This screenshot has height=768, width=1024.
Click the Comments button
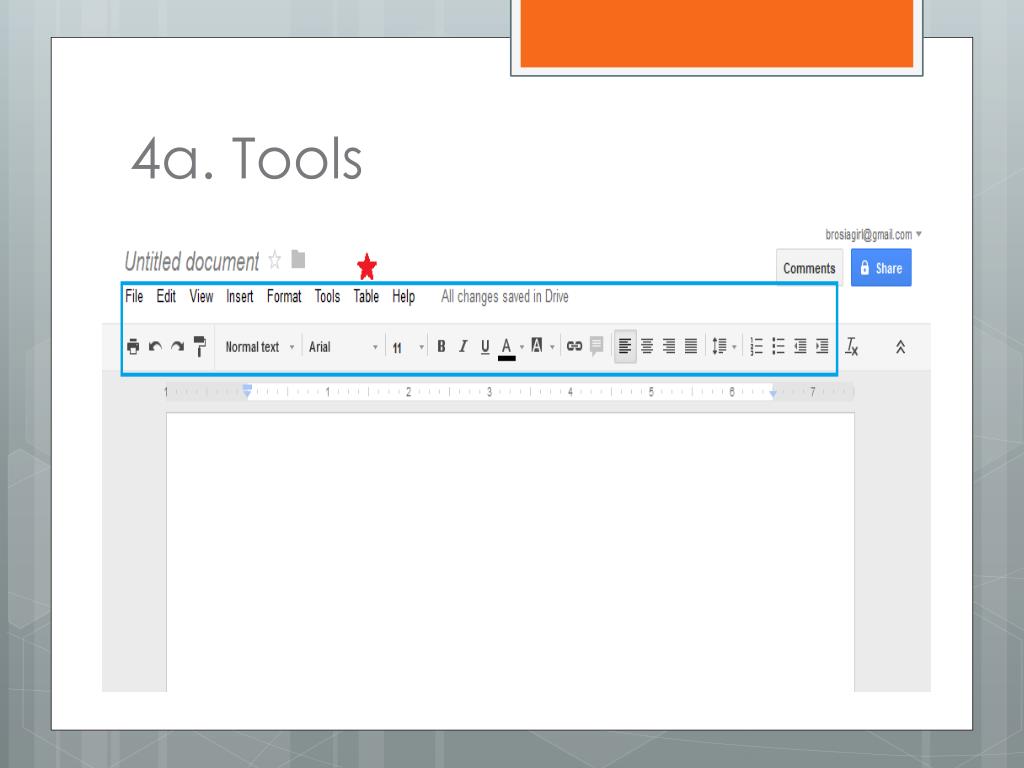click(x=809, y=268)
